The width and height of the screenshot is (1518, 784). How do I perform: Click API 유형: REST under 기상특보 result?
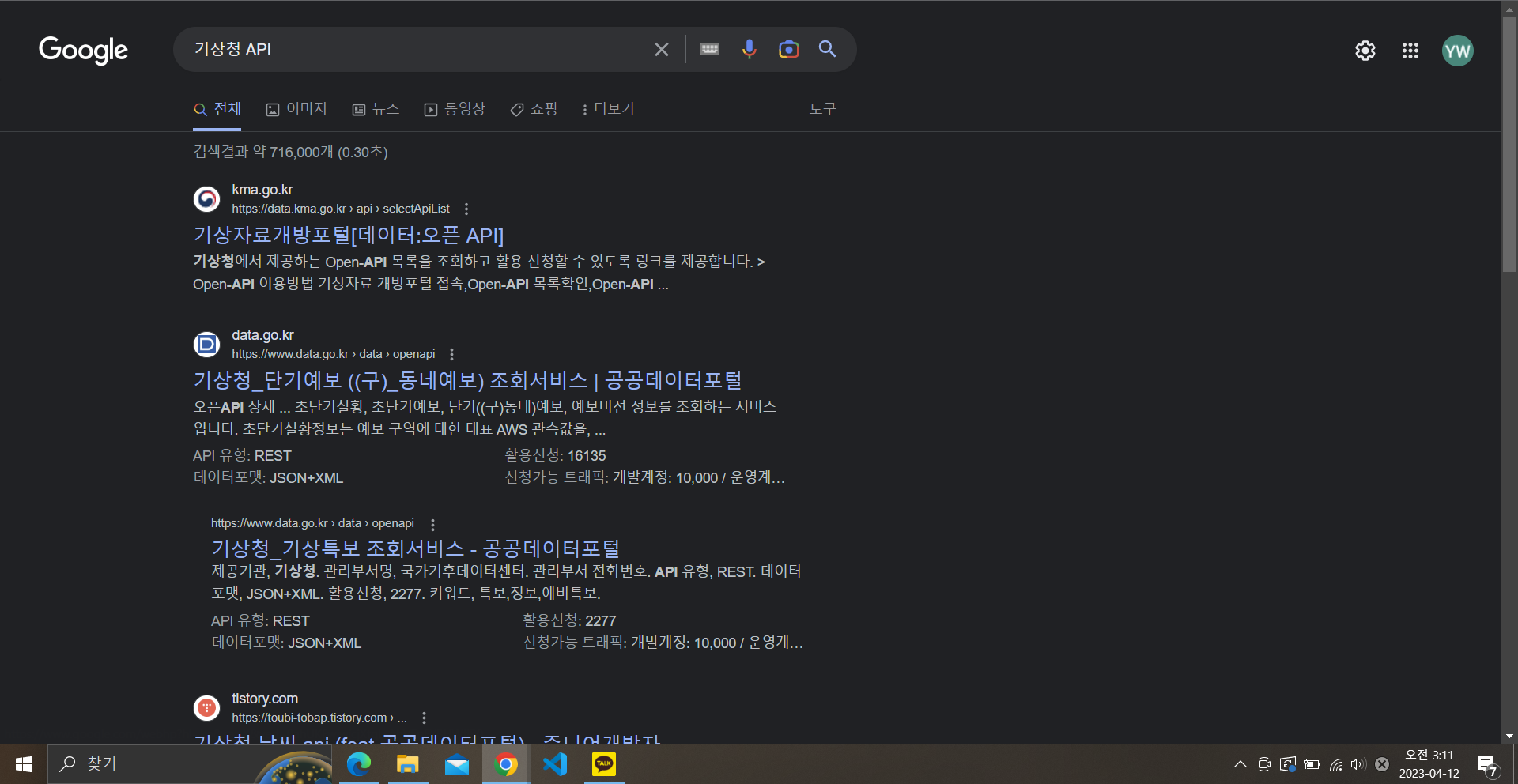pos(260,621)
